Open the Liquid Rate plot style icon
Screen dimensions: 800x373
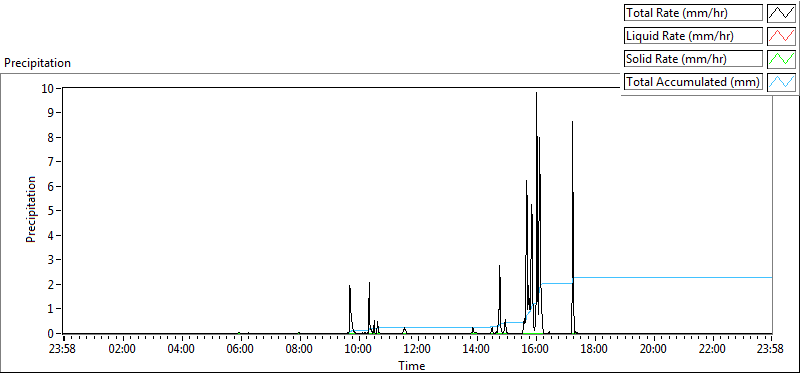[781, 36]
